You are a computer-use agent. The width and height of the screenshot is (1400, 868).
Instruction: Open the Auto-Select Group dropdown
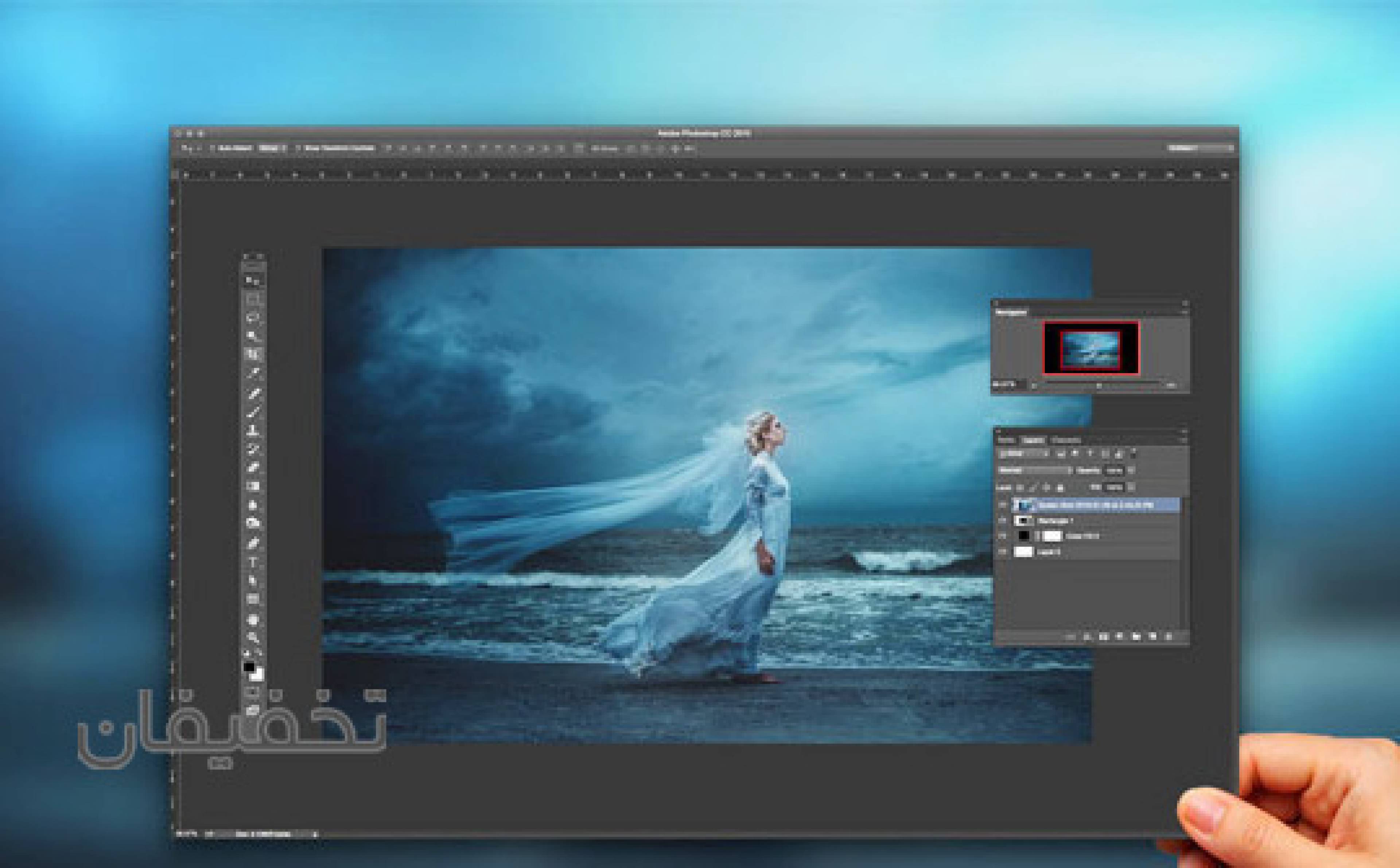tap(273, 148)
